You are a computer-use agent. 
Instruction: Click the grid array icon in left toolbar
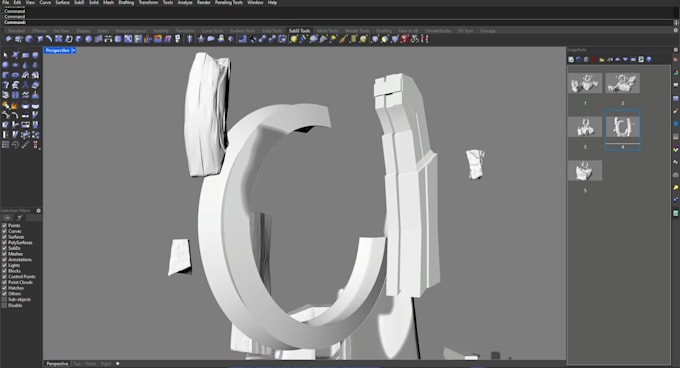pos(5,145)
